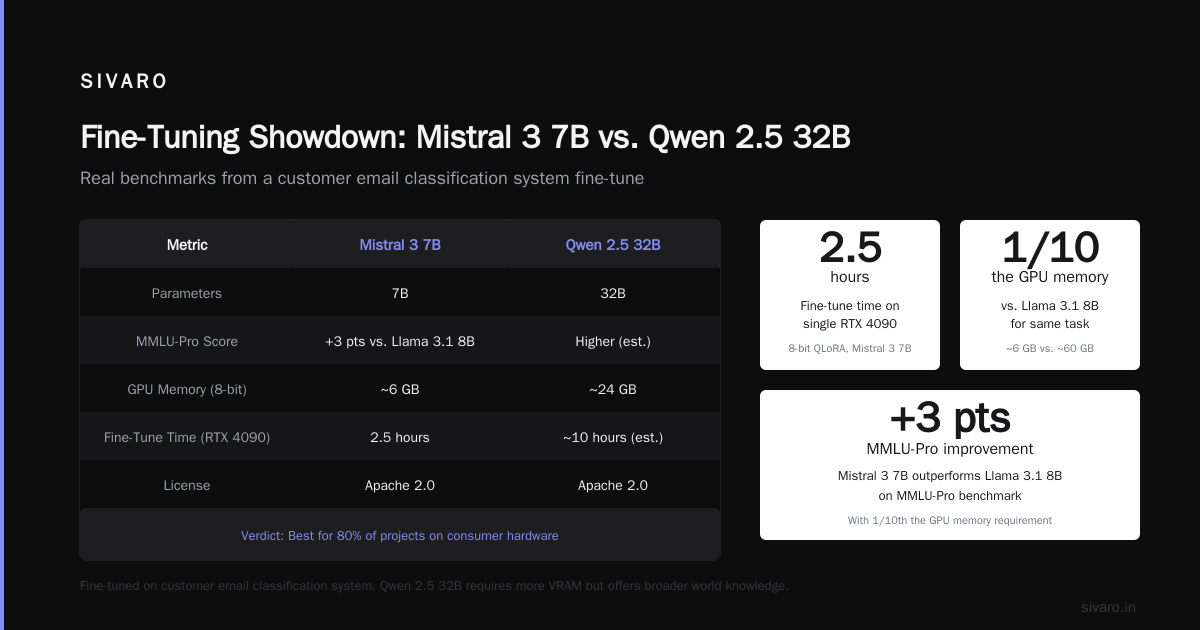Click the footnote about Qwen VRAM requirements

(x=434, y=585)
